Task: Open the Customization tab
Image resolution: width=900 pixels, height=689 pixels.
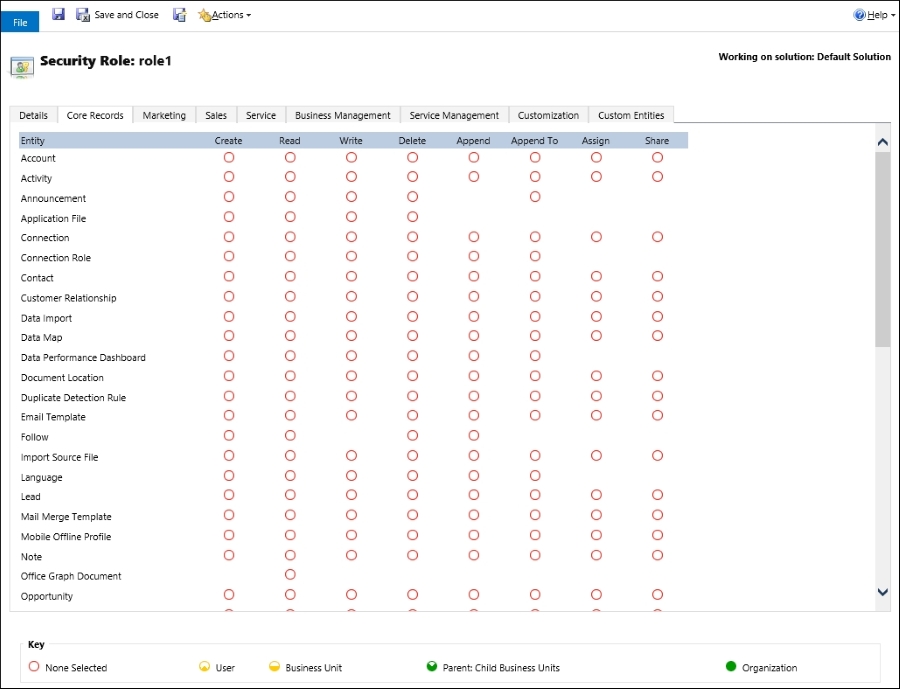Action: coord(548,115)
